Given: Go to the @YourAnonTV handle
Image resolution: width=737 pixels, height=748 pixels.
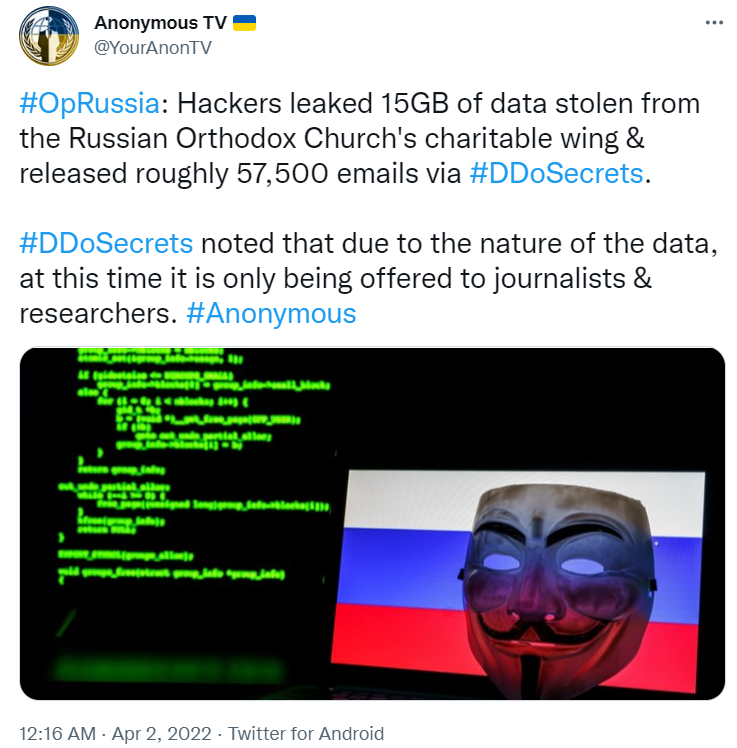Looking at the screenshot, I should tap(153, 47).
